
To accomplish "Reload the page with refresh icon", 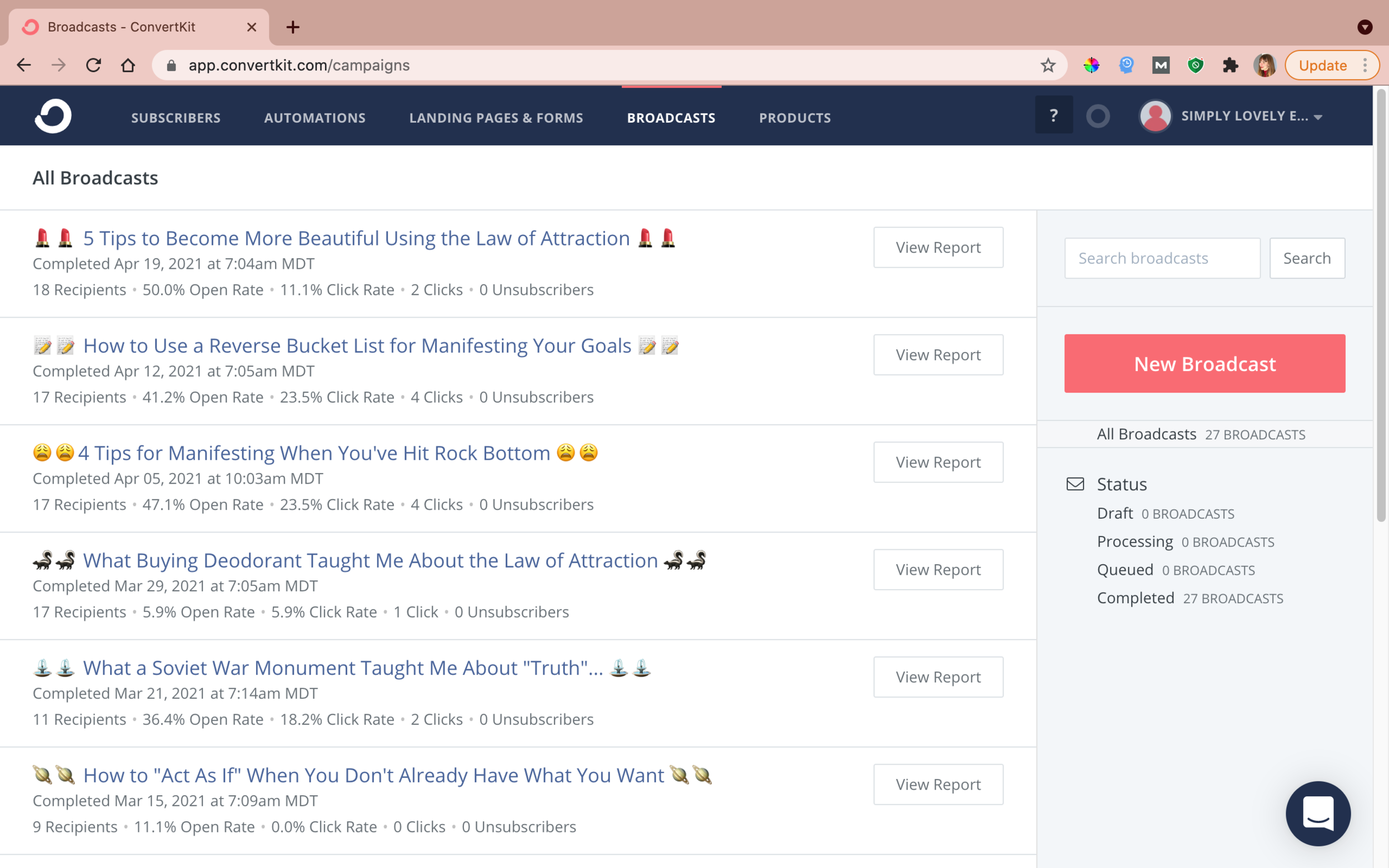I will click(93, 66).
